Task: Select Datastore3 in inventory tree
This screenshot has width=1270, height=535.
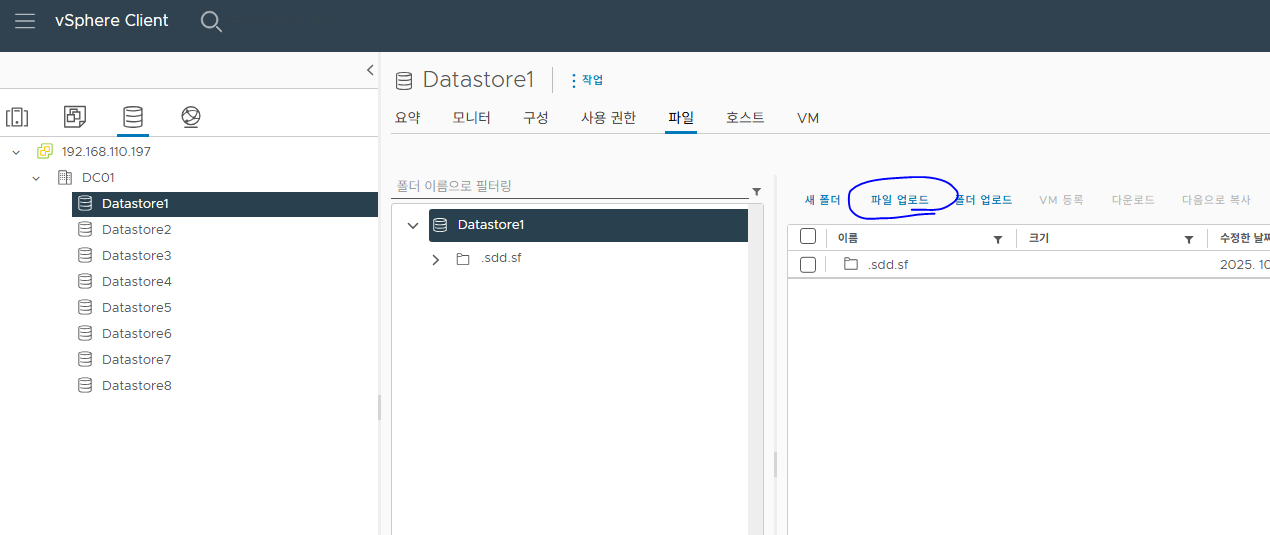Action: point(137,255)
